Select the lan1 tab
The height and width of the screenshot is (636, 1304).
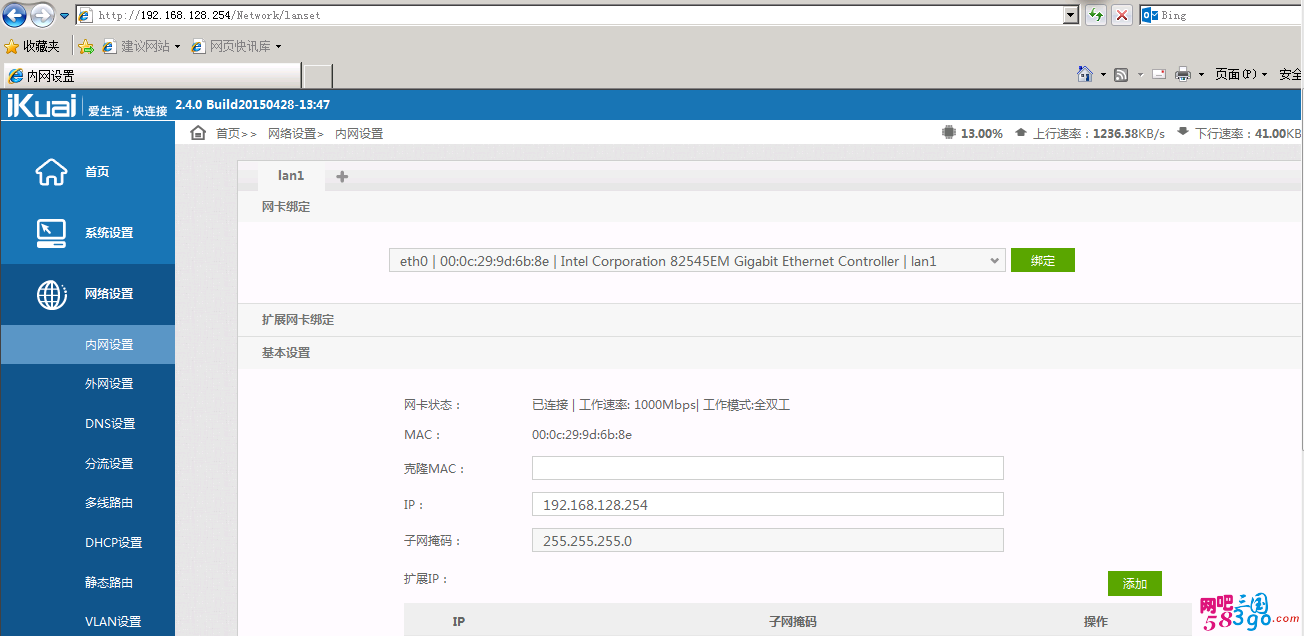(291, 176)
